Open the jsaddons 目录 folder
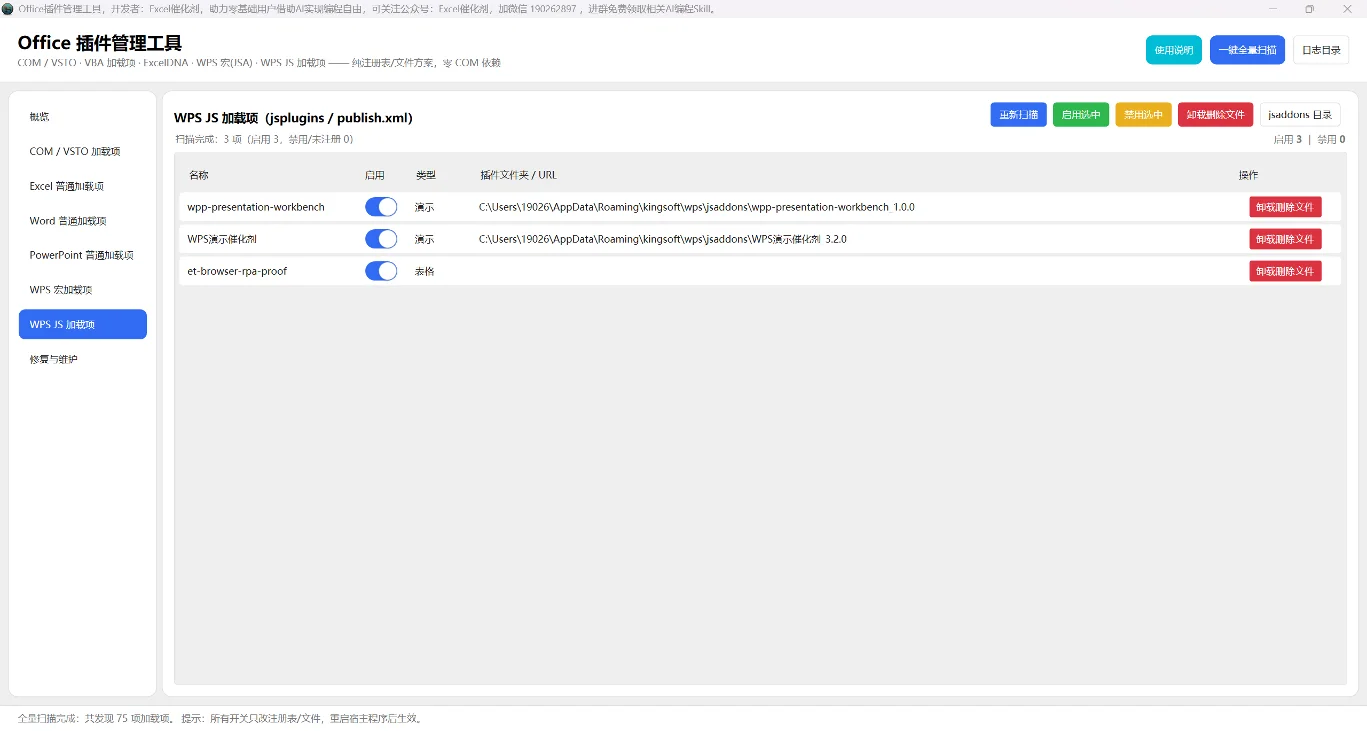This screenshot has height=731, width=1367. pyautogui.click(x=1300, y=115)
